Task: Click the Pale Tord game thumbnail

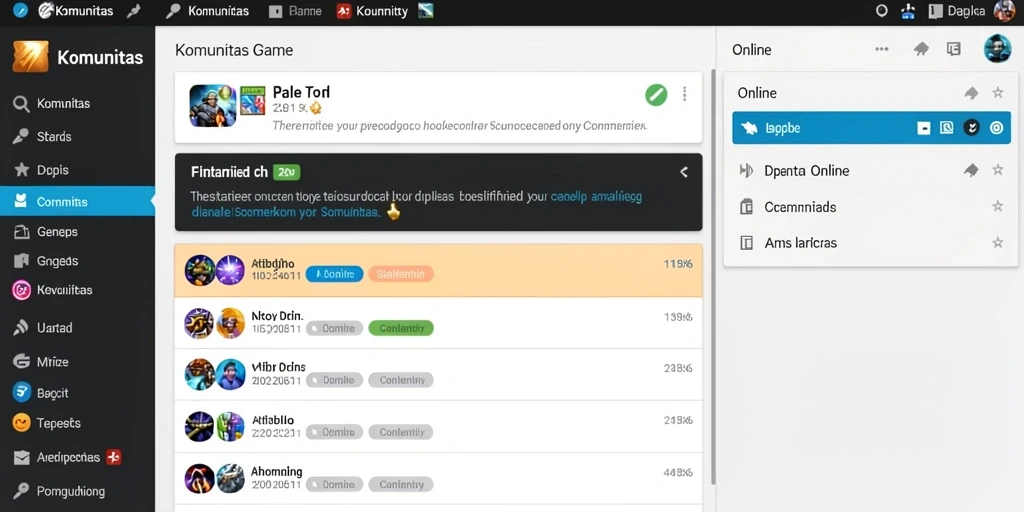Action: 212,105
